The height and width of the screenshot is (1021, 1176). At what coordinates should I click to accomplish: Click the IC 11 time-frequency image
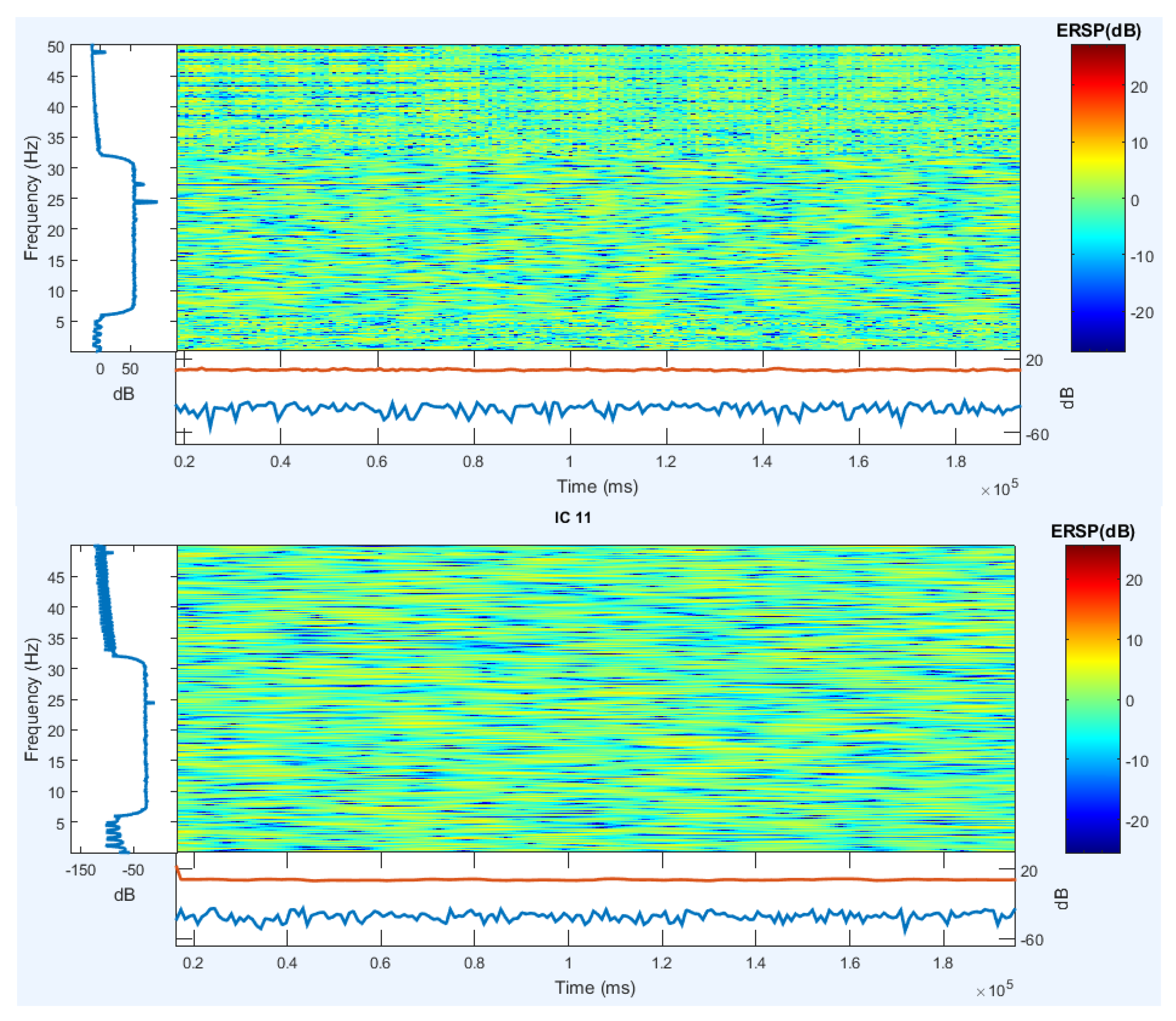coord(596,699)
